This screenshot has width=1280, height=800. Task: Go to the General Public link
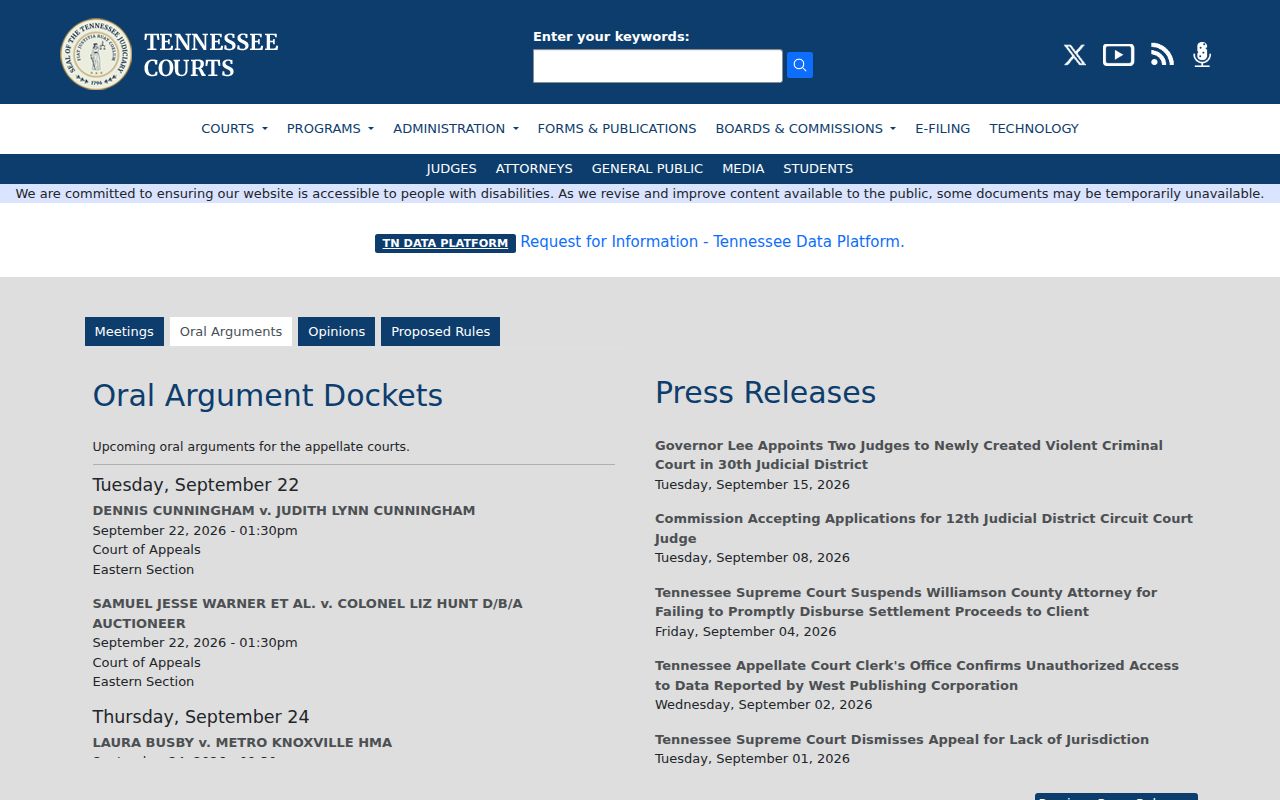pos(647,168)
